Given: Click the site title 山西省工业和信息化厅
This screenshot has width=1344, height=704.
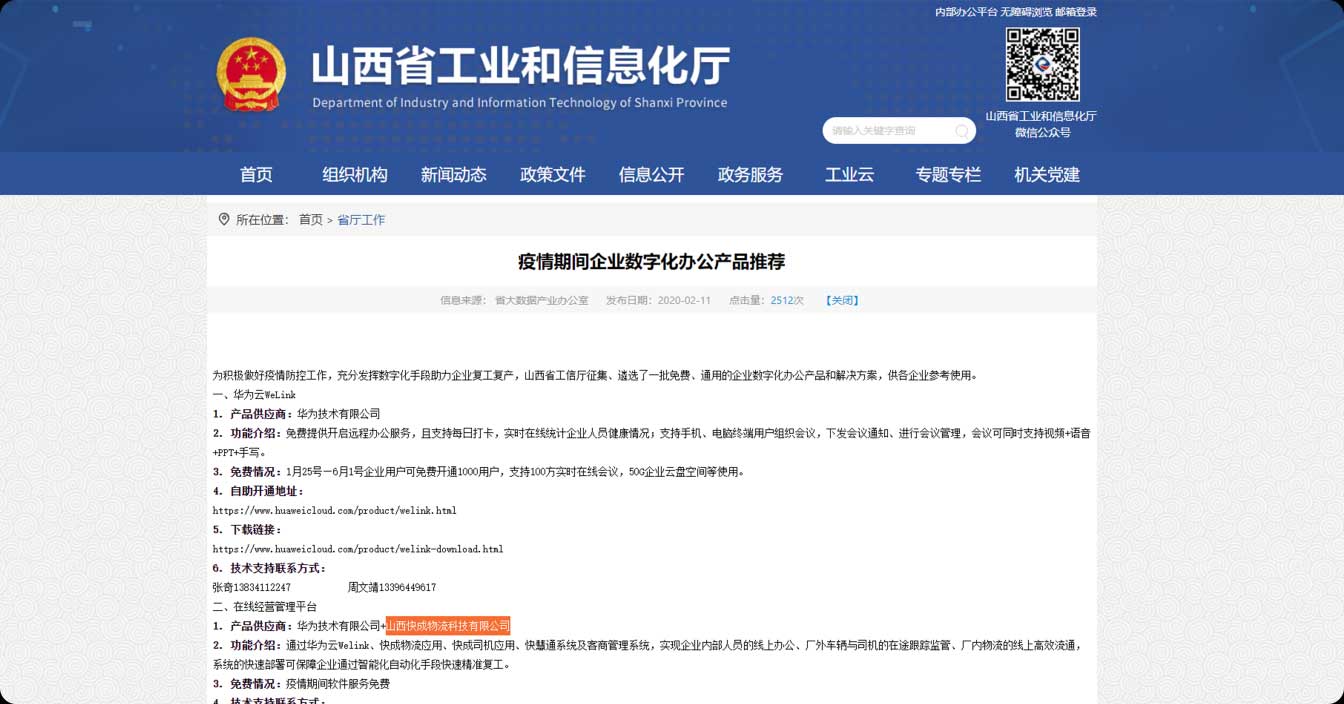Looking at the screenshot, I should tap(521, 67).
